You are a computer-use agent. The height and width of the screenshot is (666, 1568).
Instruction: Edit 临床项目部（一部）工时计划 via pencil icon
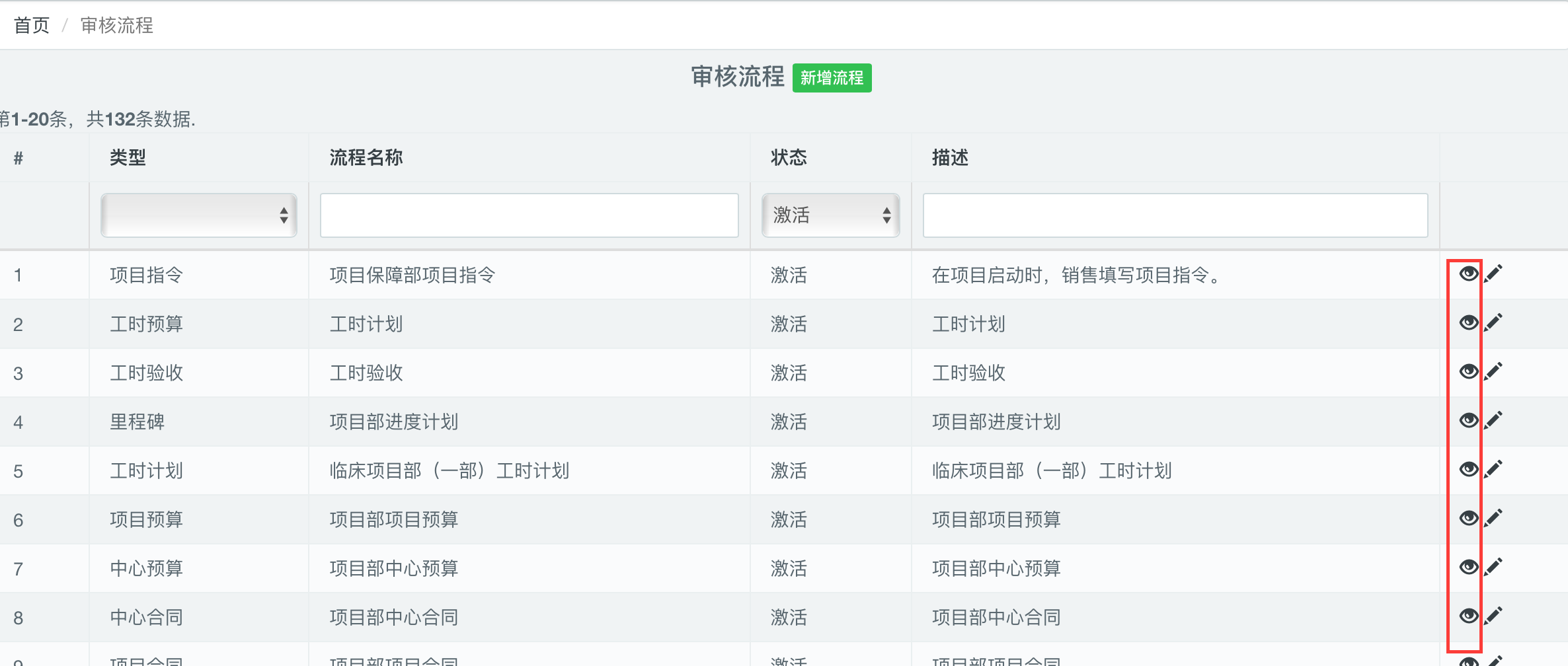[x=1493, y=469]
